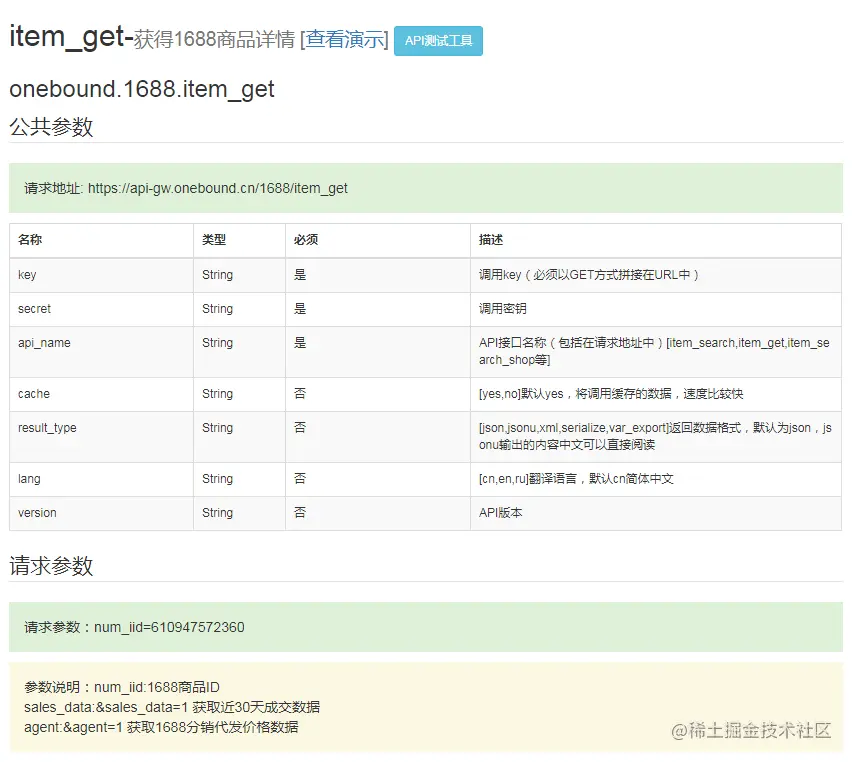Click the [cn,en,ru]翻译语言 description
Screen dimensions: 853x762
coord(576,479)
